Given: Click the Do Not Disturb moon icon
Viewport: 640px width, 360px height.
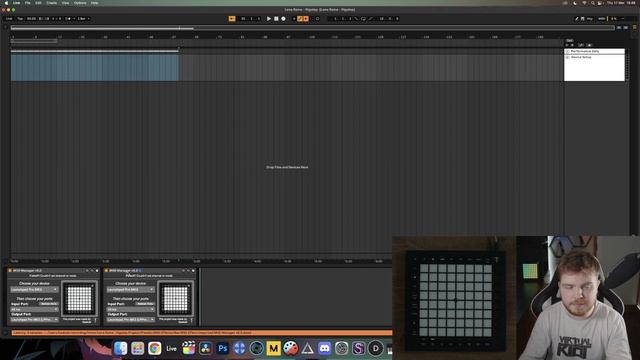Looking at the screenshot, I should click(575, 3).
